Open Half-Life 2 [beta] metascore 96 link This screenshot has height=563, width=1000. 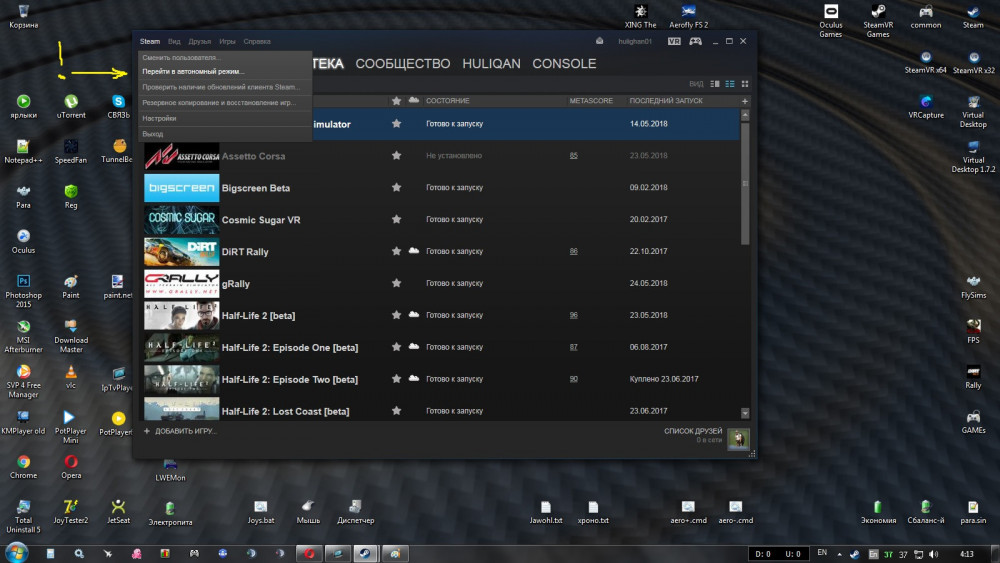click(573, 315)
